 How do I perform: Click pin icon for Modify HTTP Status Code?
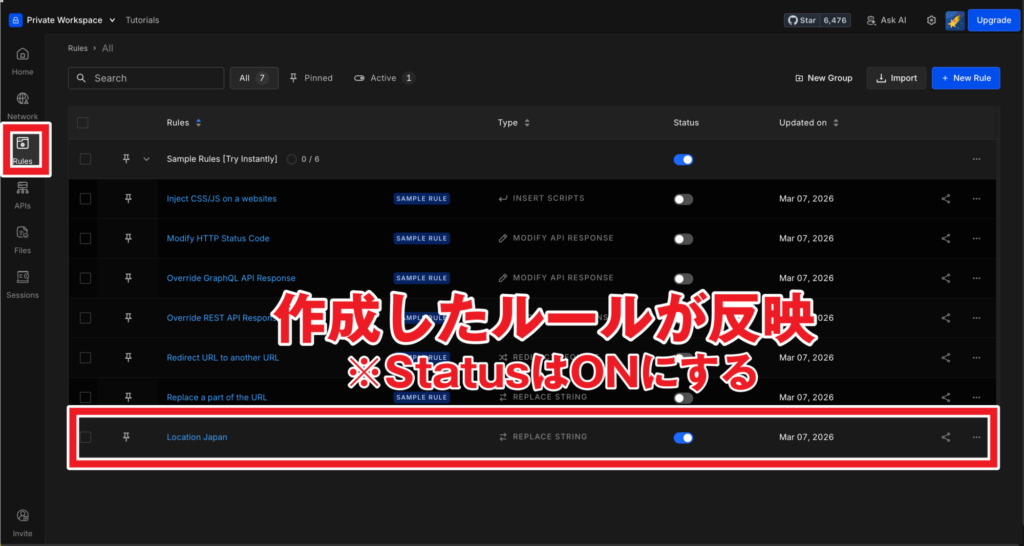[127, 239]
